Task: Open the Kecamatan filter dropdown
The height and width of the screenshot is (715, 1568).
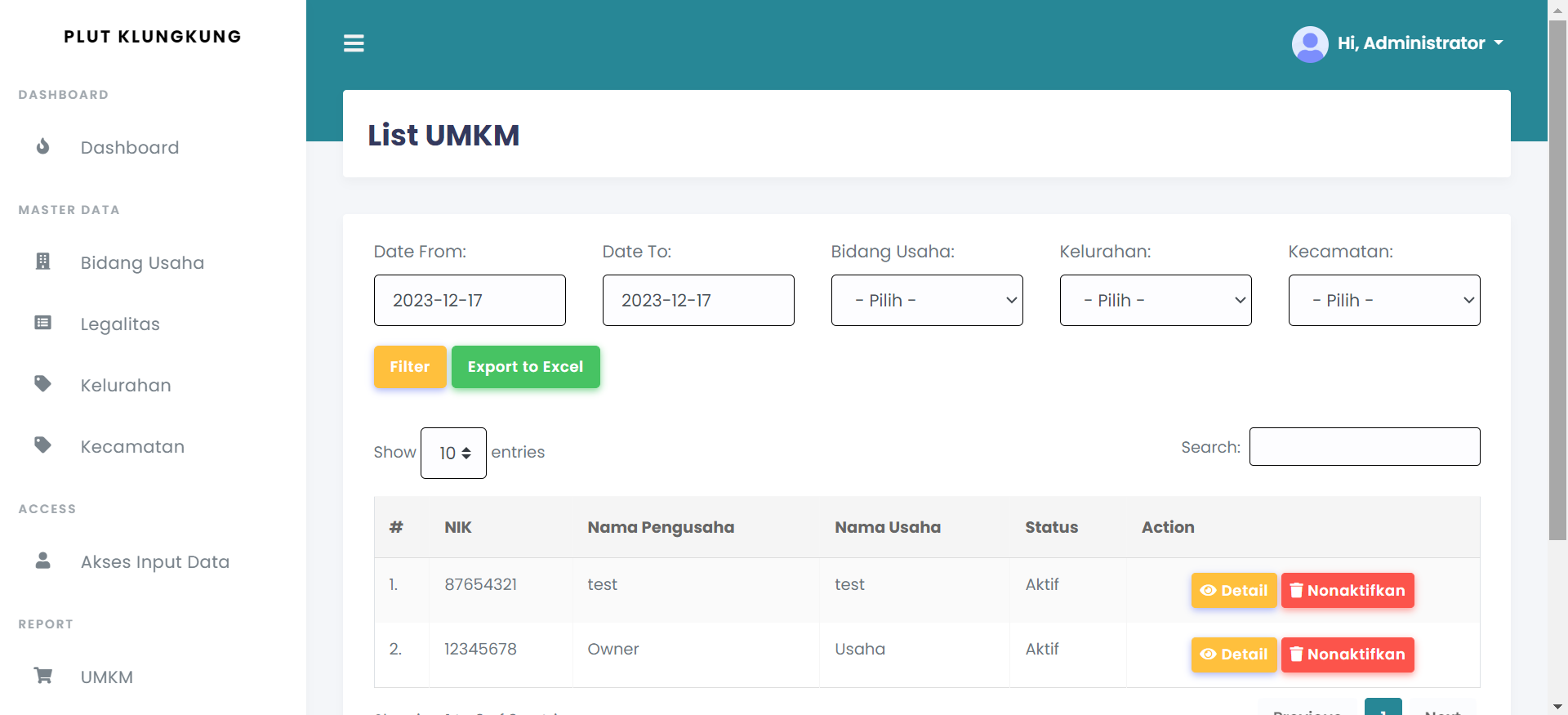Action: 1383,301
